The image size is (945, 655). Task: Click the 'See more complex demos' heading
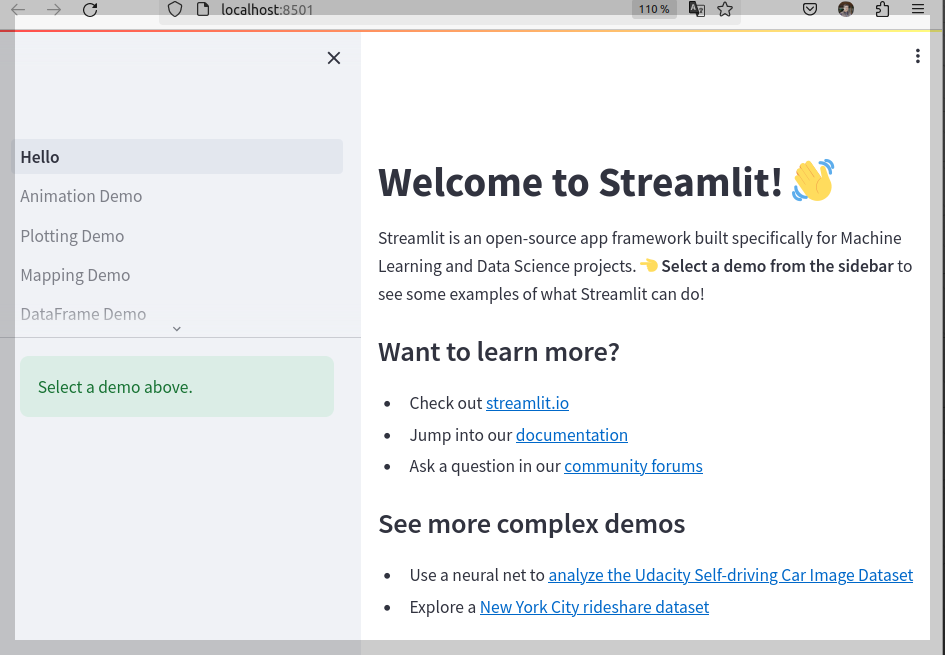[532, 524]
